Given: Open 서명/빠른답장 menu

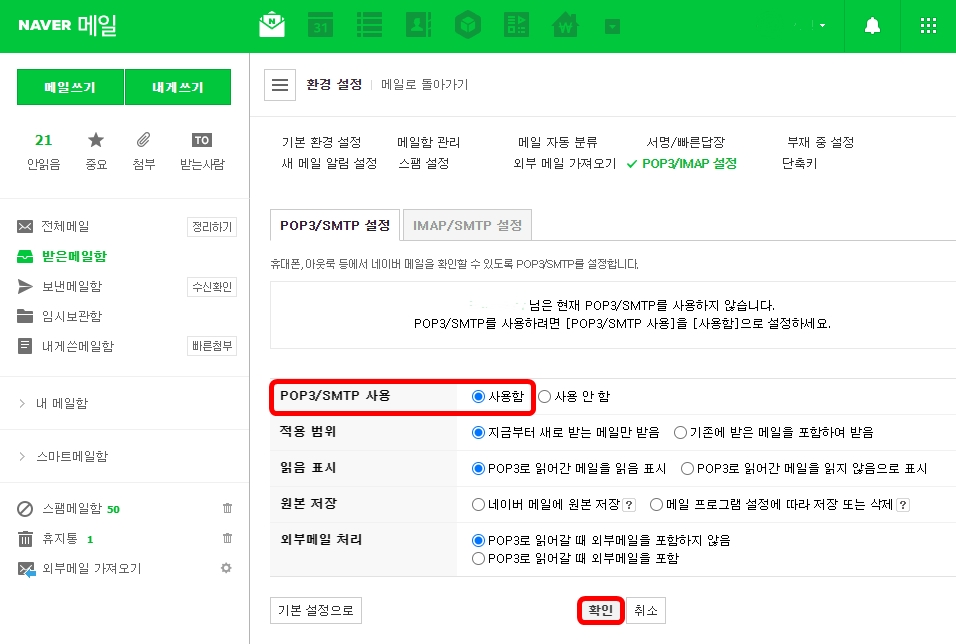Looking at the screenshot, I should pyautogui.click(x=685, y=142).
